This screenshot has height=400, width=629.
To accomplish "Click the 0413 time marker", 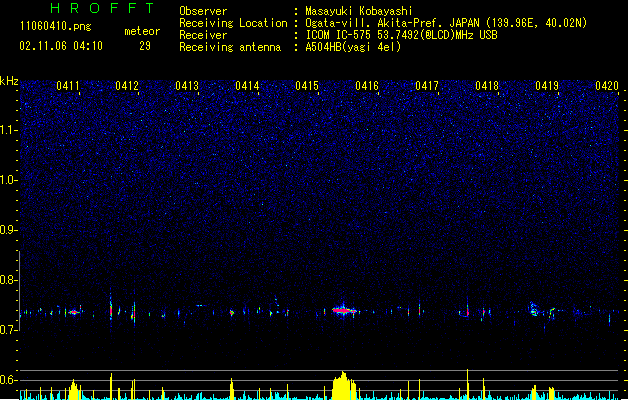I will pos(187,86).
